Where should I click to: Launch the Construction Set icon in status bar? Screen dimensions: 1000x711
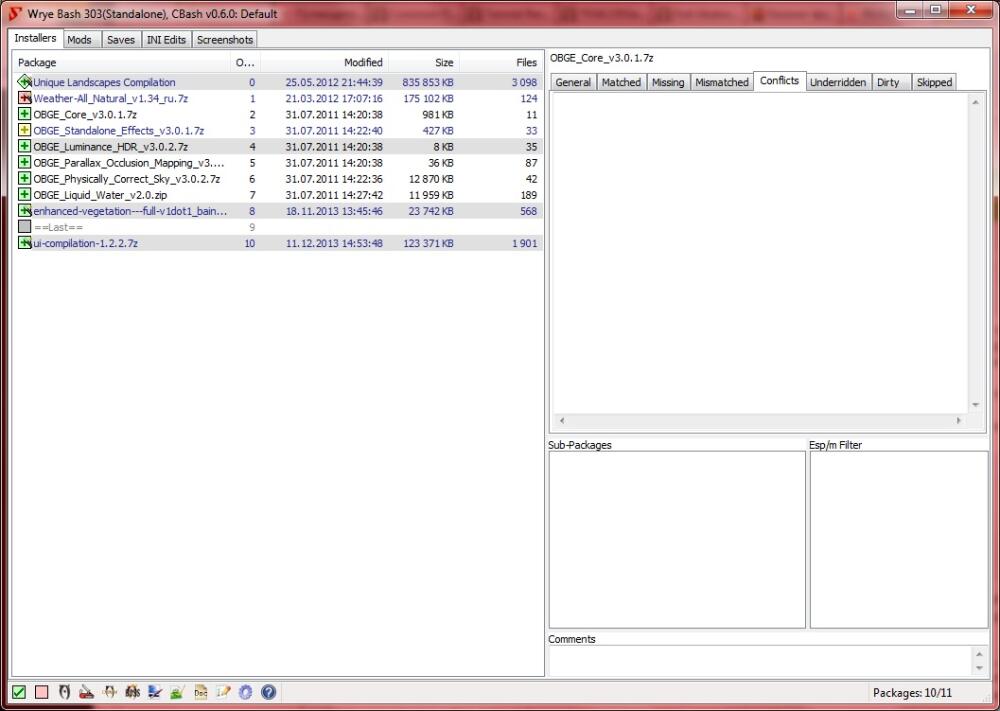[x=110, y=692]
